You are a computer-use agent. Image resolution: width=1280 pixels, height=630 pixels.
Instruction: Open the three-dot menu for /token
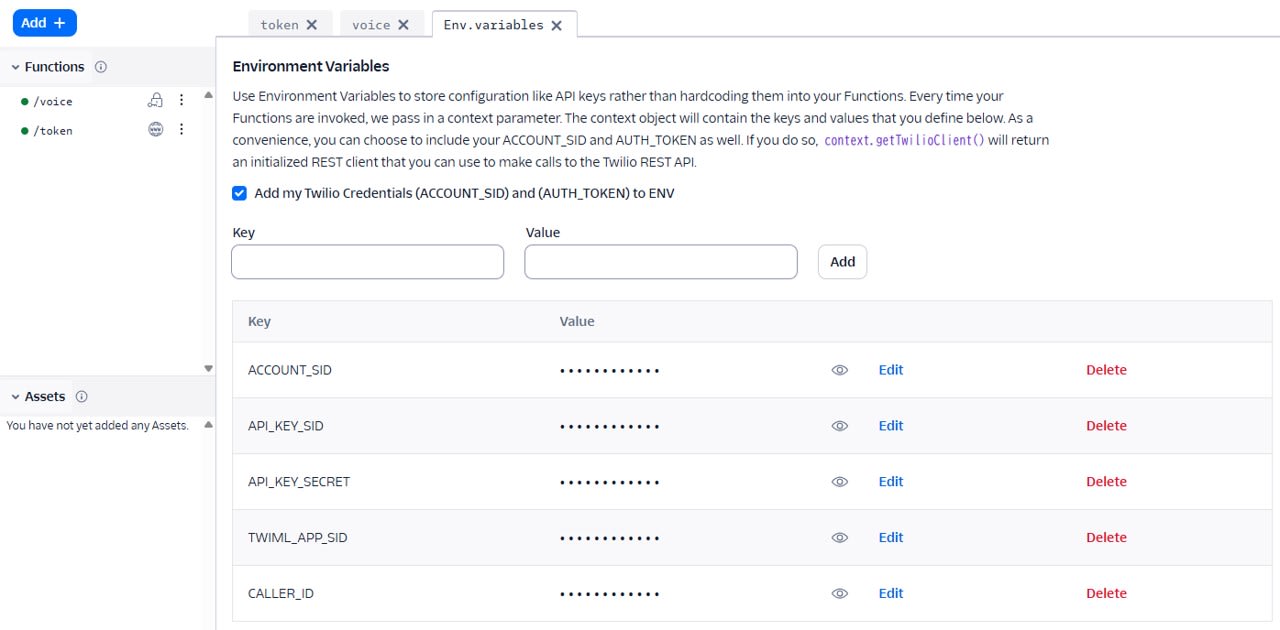click(x=182, y=129)
